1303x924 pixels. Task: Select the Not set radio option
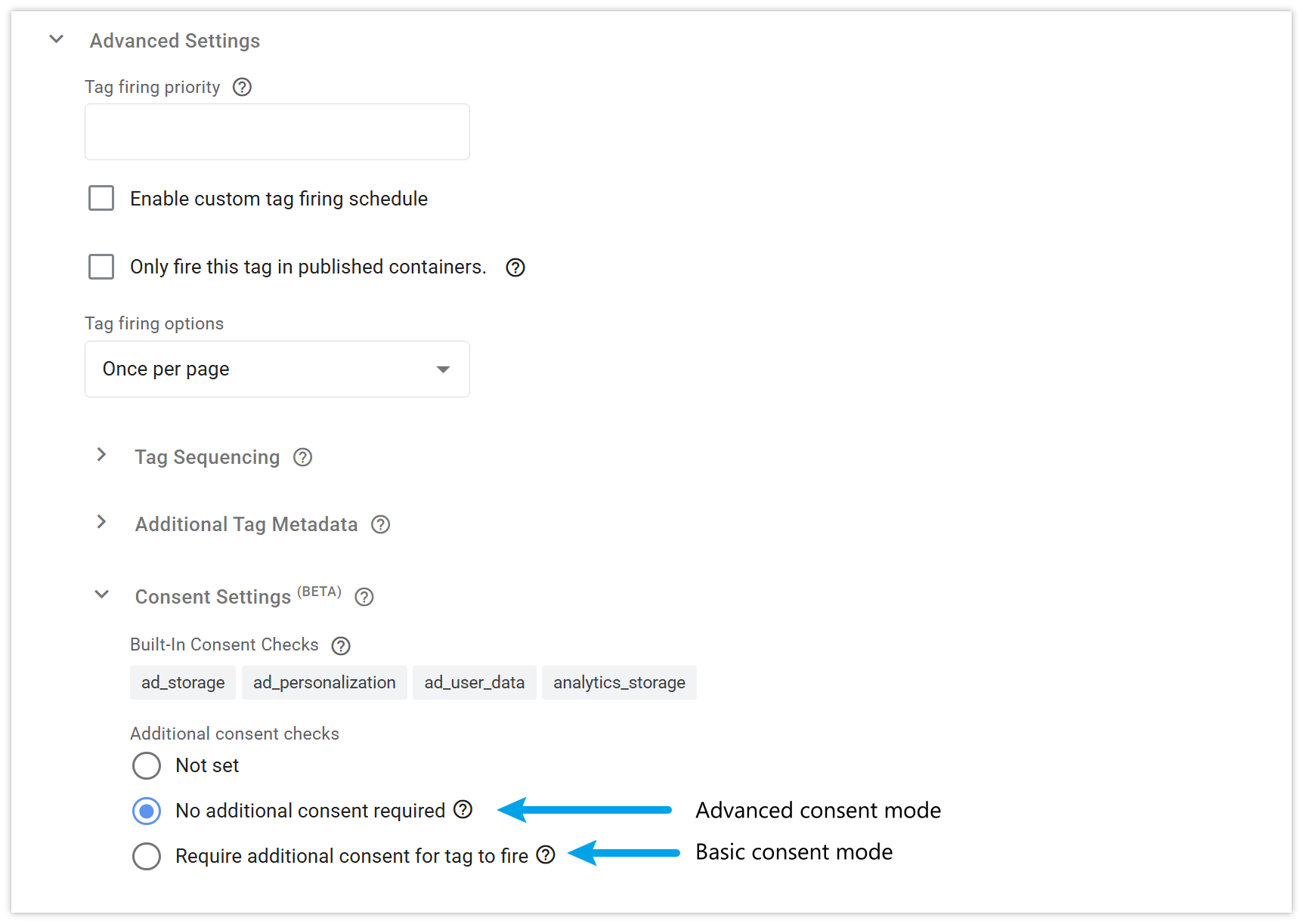(147, 765)
